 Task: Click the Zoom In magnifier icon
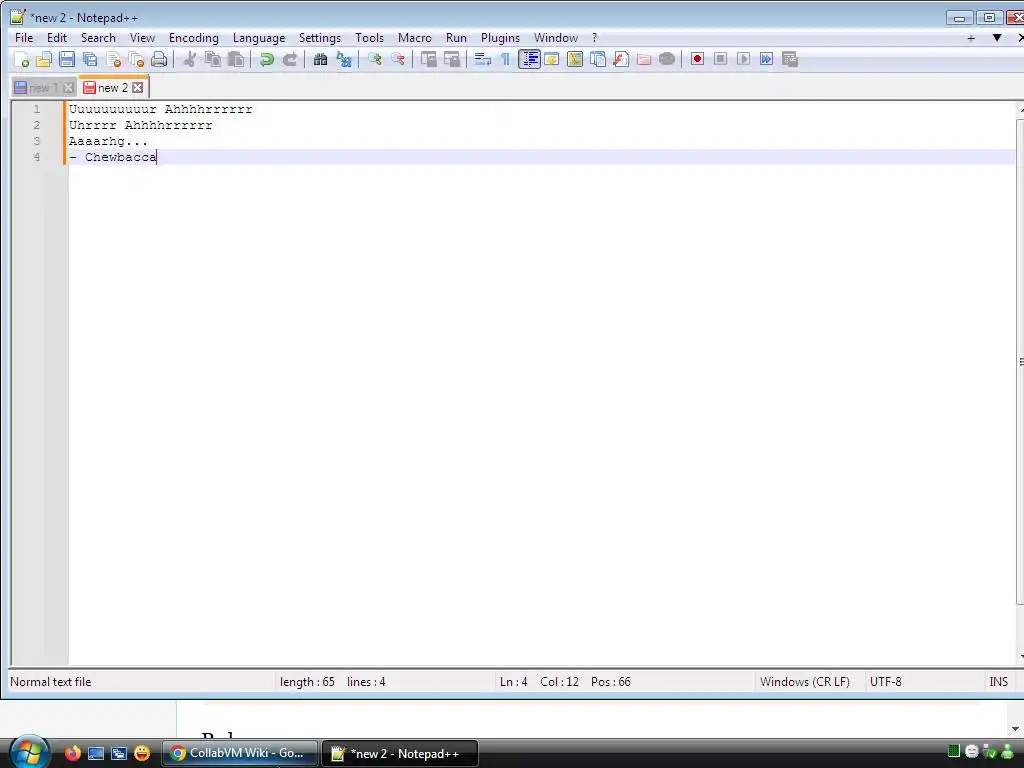tap(374, 59)
